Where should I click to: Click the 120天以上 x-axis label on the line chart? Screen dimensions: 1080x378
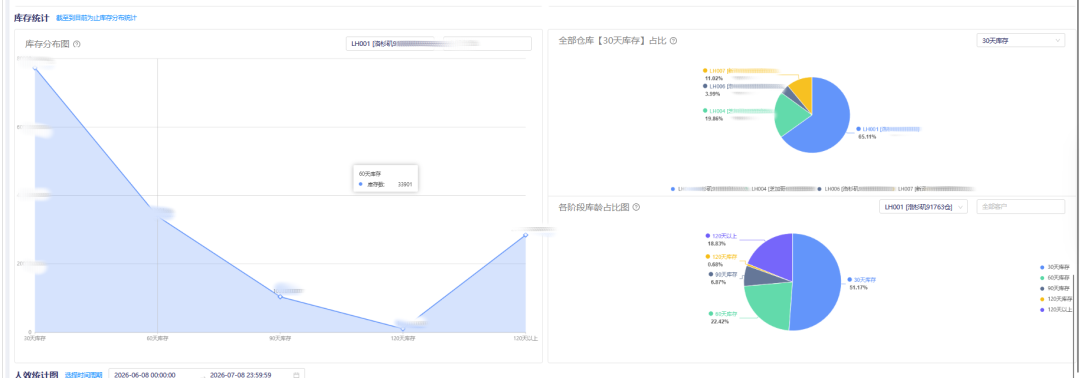[526, 338]
